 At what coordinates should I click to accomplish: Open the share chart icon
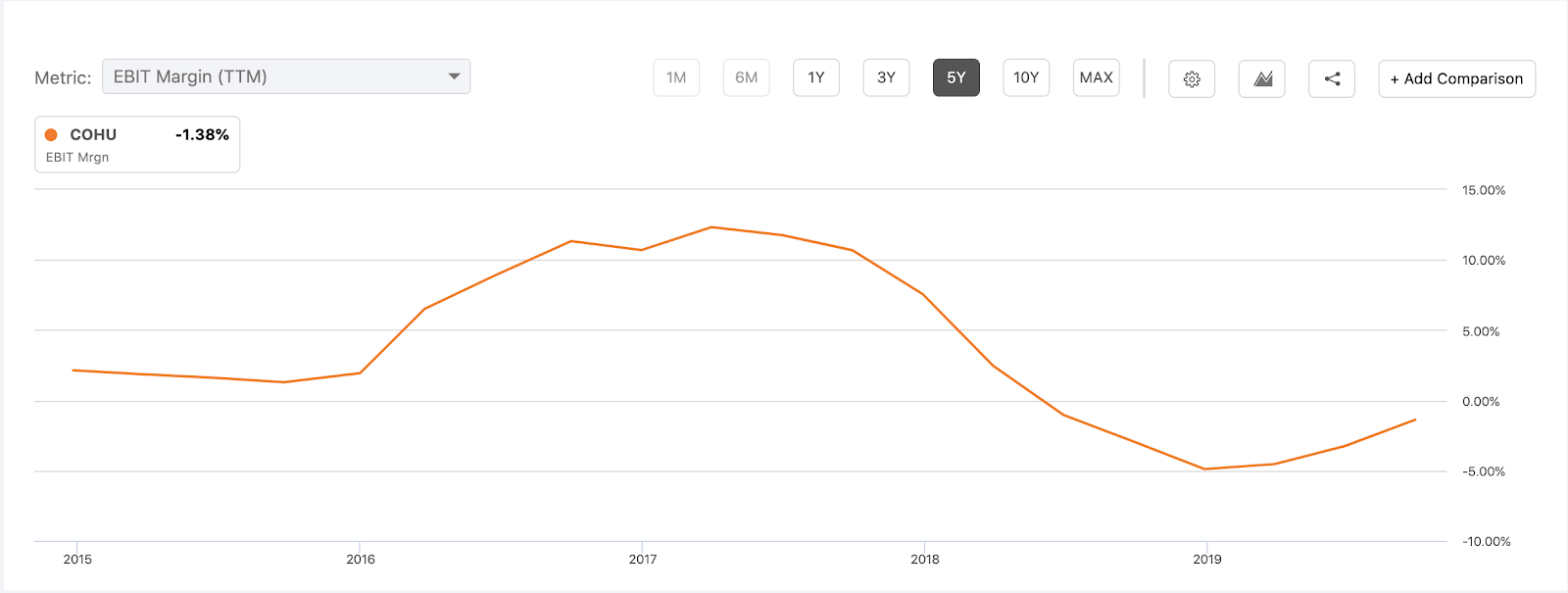point(1331,78)
